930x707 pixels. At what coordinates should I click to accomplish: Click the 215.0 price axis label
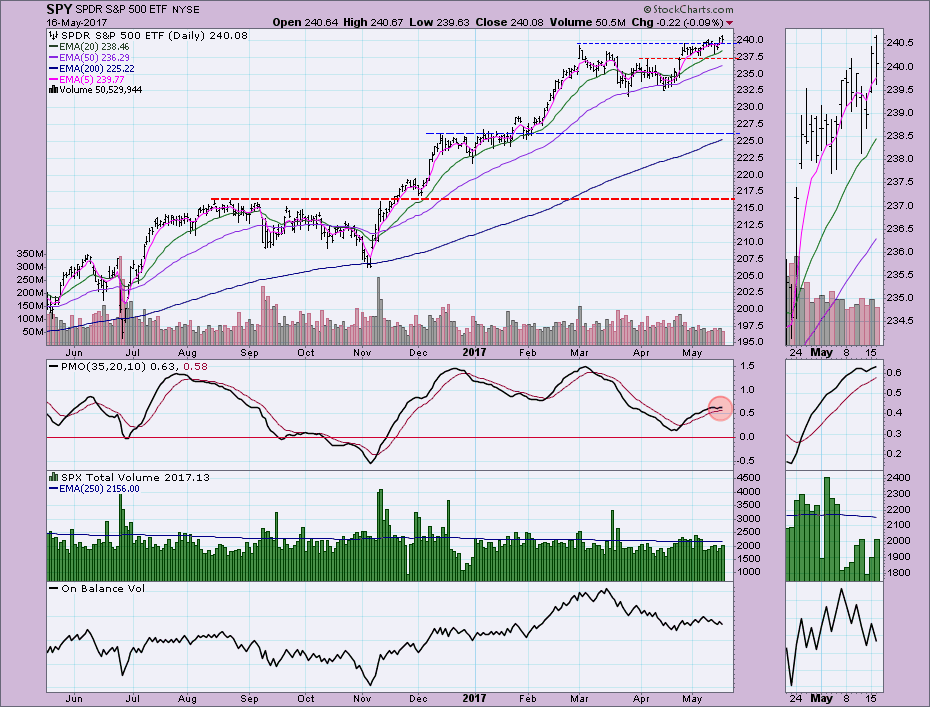coord(750,208)
